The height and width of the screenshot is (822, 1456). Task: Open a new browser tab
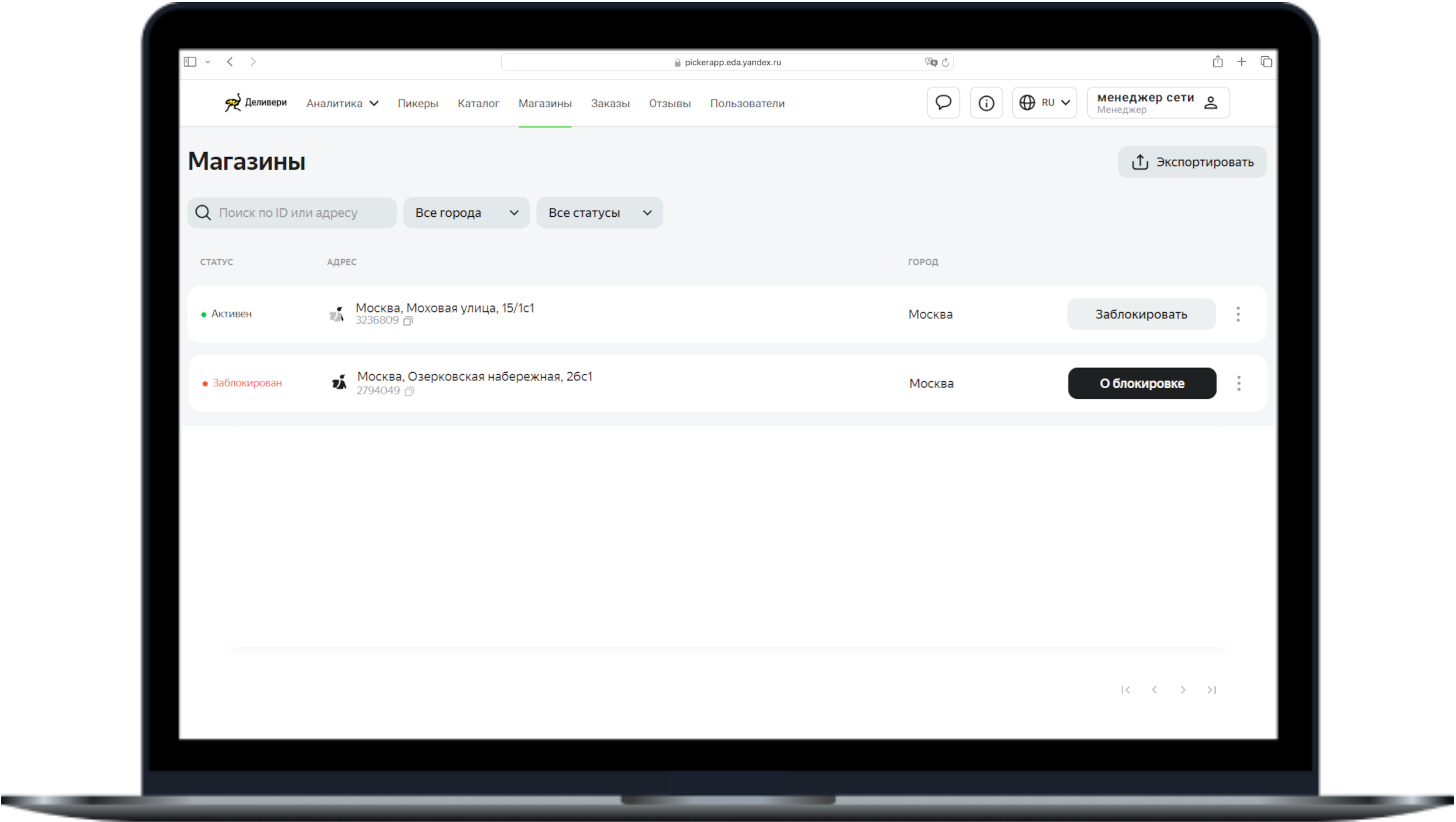click(1241, 62)
